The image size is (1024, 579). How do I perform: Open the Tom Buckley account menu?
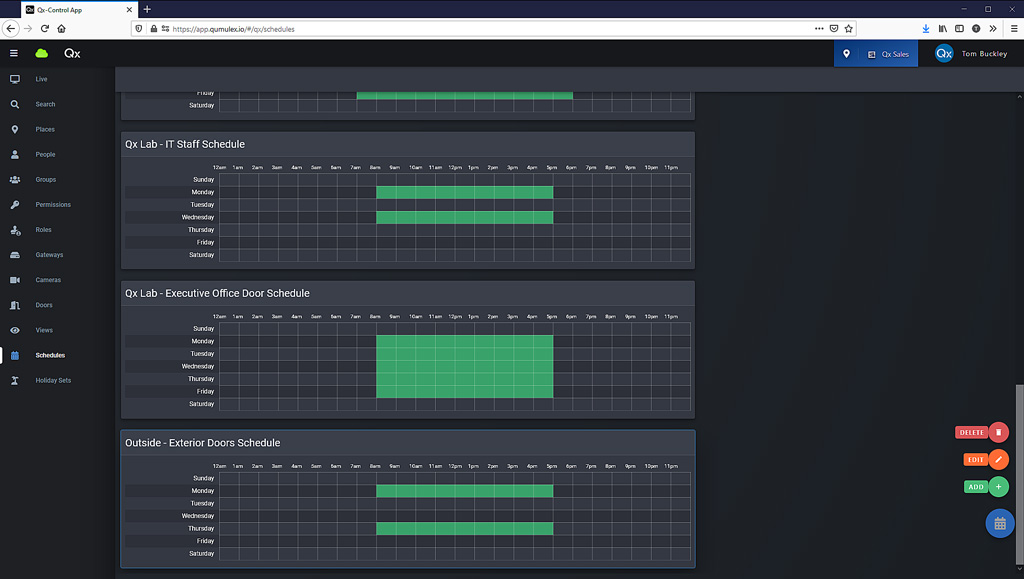point(984,54)
